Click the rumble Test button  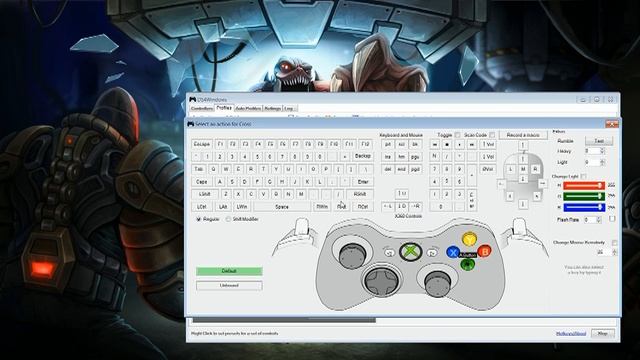pos(599,141)
